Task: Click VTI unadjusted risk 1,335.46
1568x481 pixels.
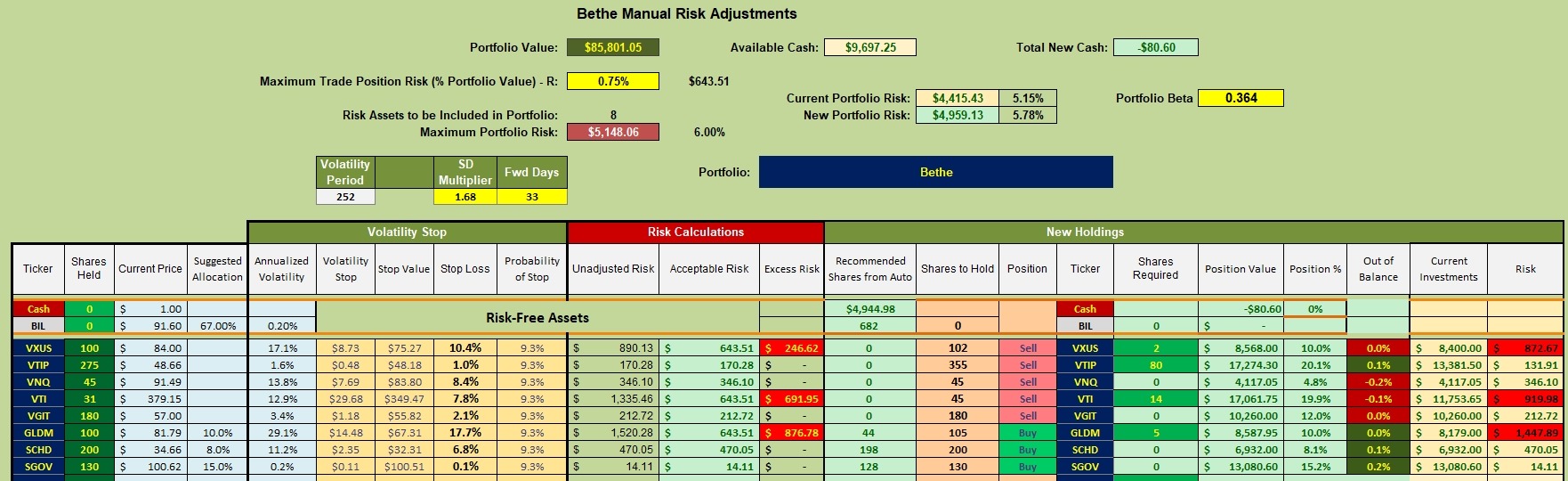Action: click(x=613, y=399)
